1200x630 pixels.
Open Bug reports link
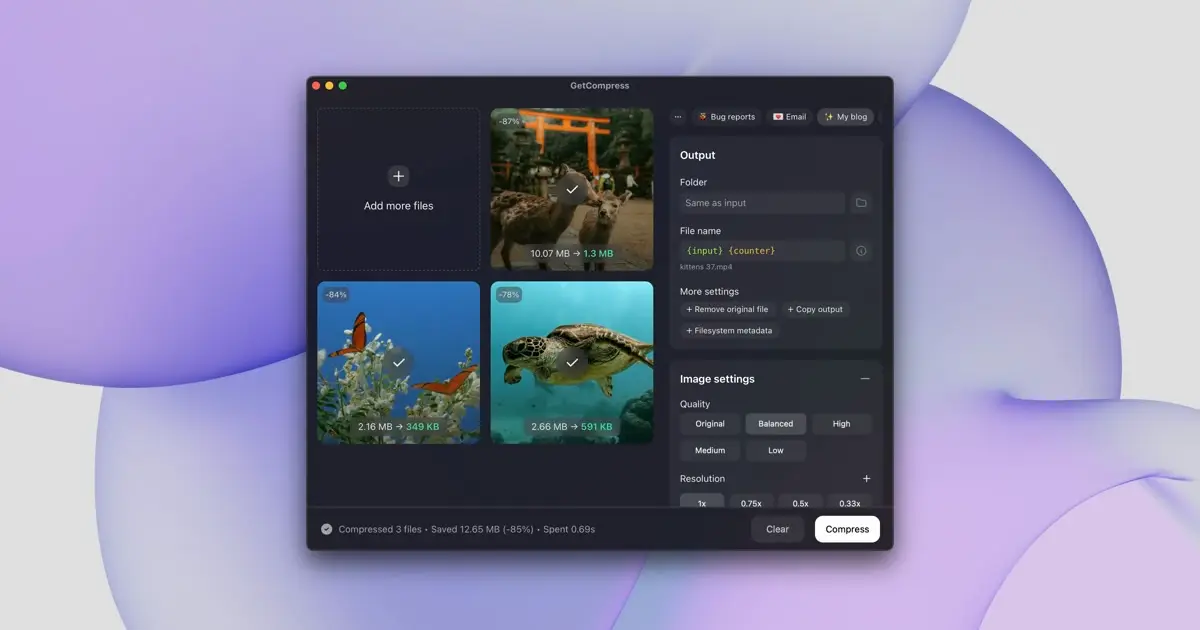tap(726, 117)
